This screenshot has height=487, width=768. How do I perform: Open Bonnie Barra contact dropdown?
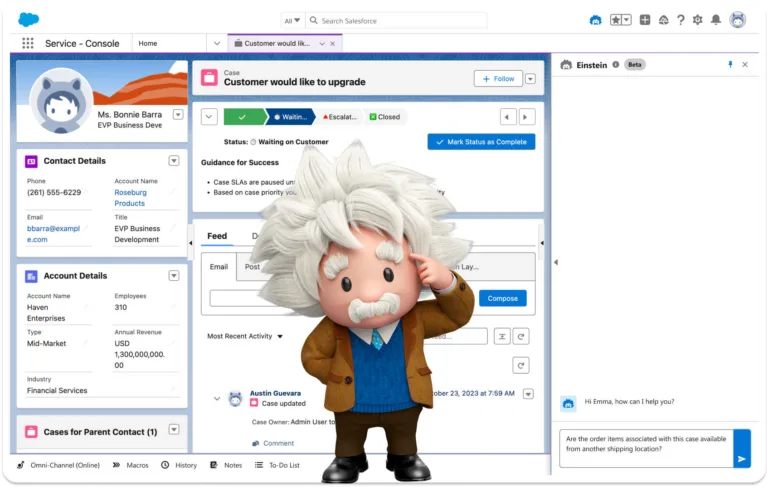click(178, 115)
